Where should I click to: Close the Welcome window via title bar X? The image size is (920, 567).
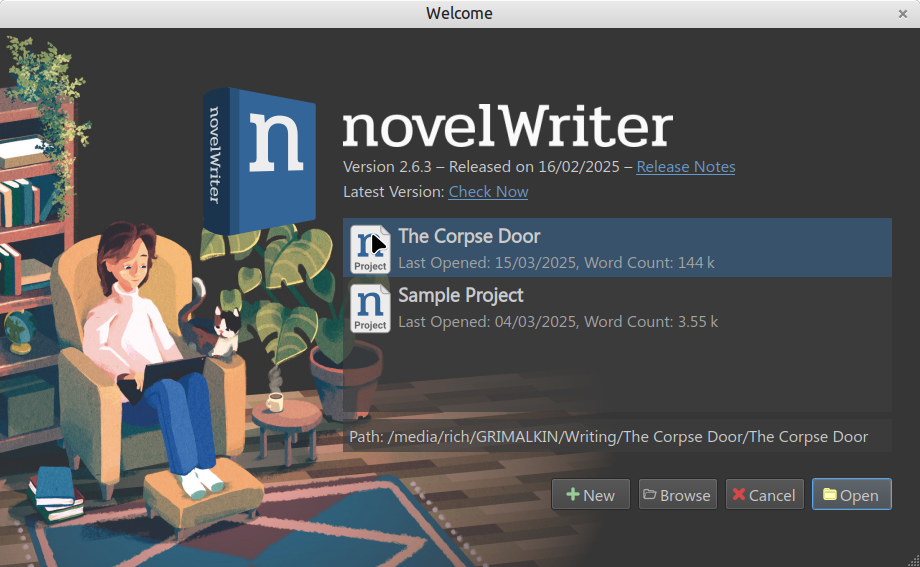point(903,14)
